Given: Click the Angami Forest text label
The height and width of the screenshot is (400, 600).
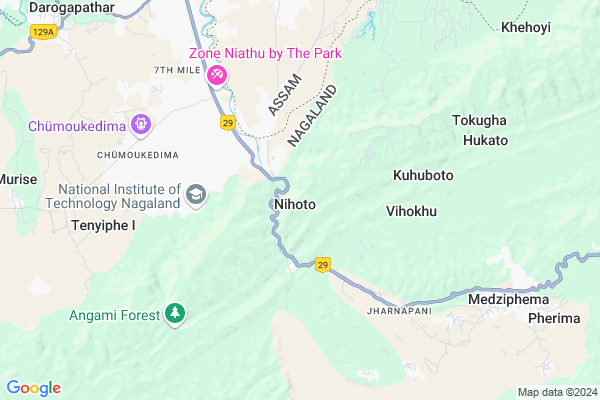Looking at the screenshot, I should pyautogui.click(x=114, y=315).
